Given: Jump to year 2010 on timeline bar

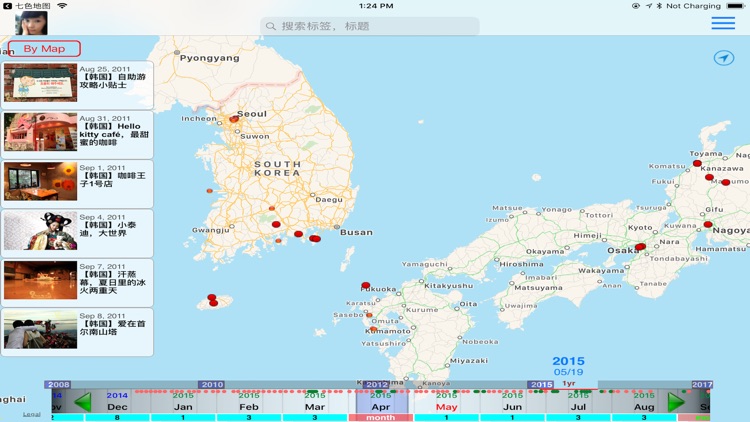Looking at the screenshot, I should 211,384.
